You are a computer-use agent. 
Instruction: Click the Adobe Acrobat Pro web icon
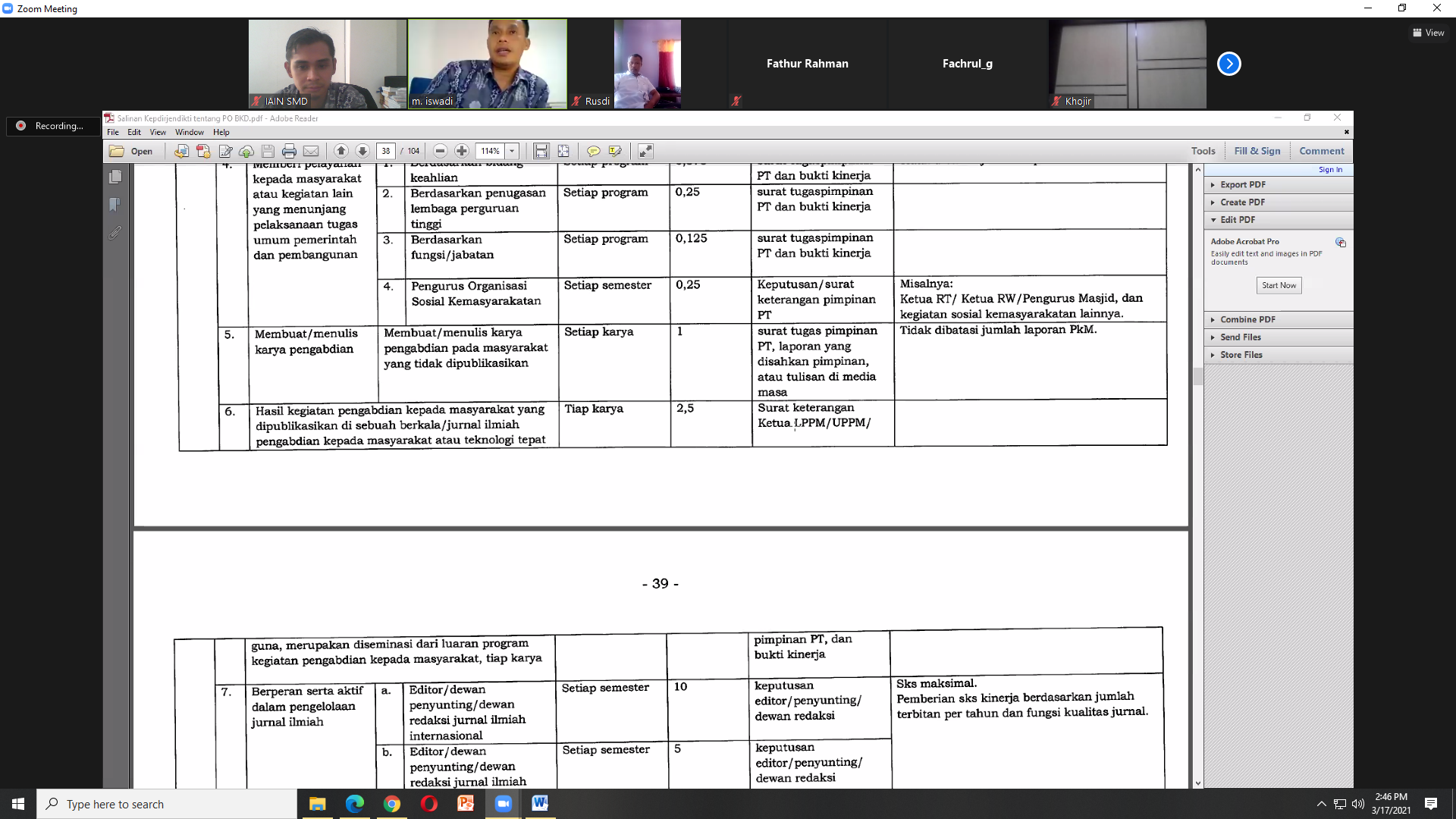pyautogui.click(x=1341, y=243)
